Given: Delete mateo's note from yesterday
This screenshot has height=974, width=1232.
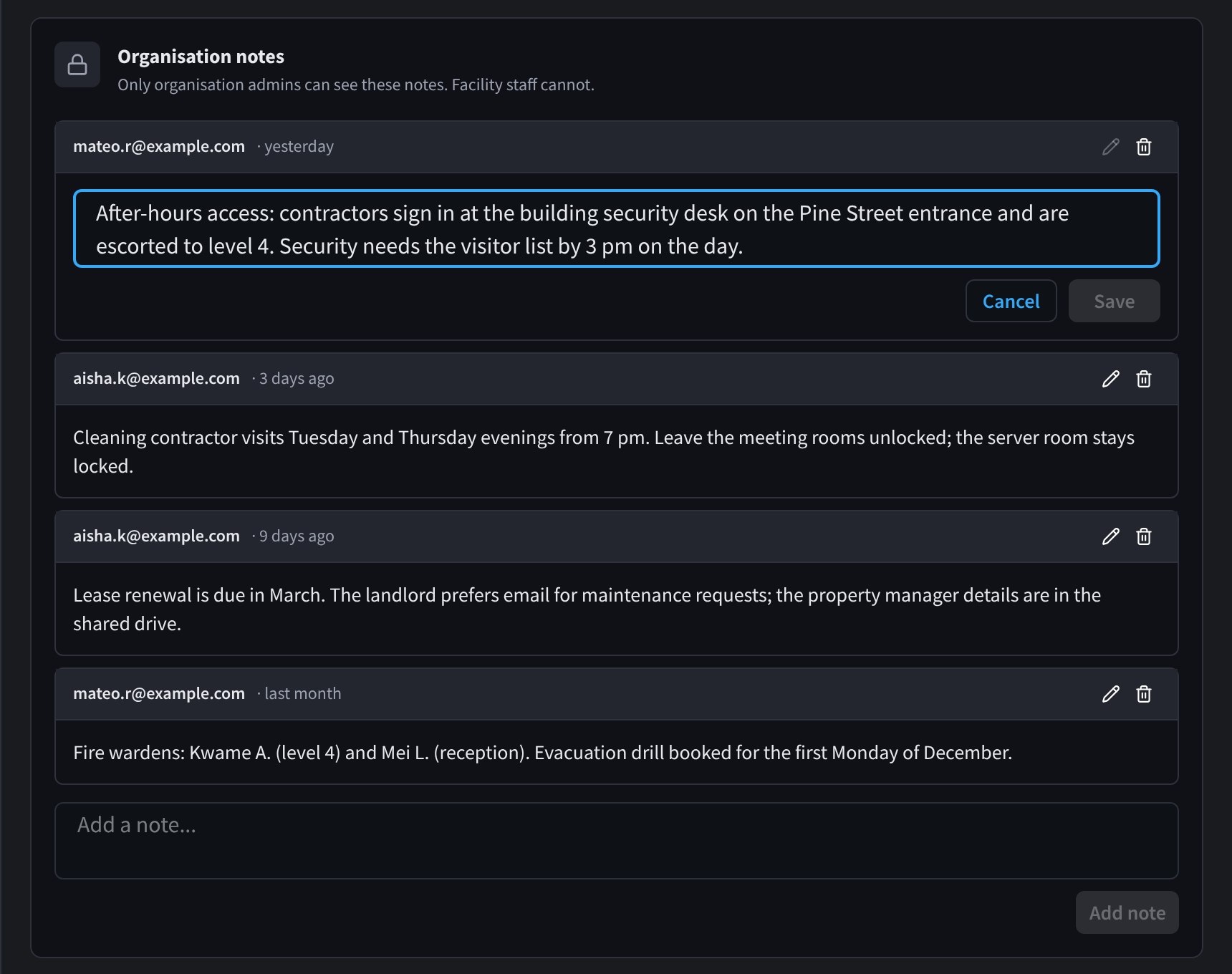Looking at the screenshot, I should click(1144, 147).
